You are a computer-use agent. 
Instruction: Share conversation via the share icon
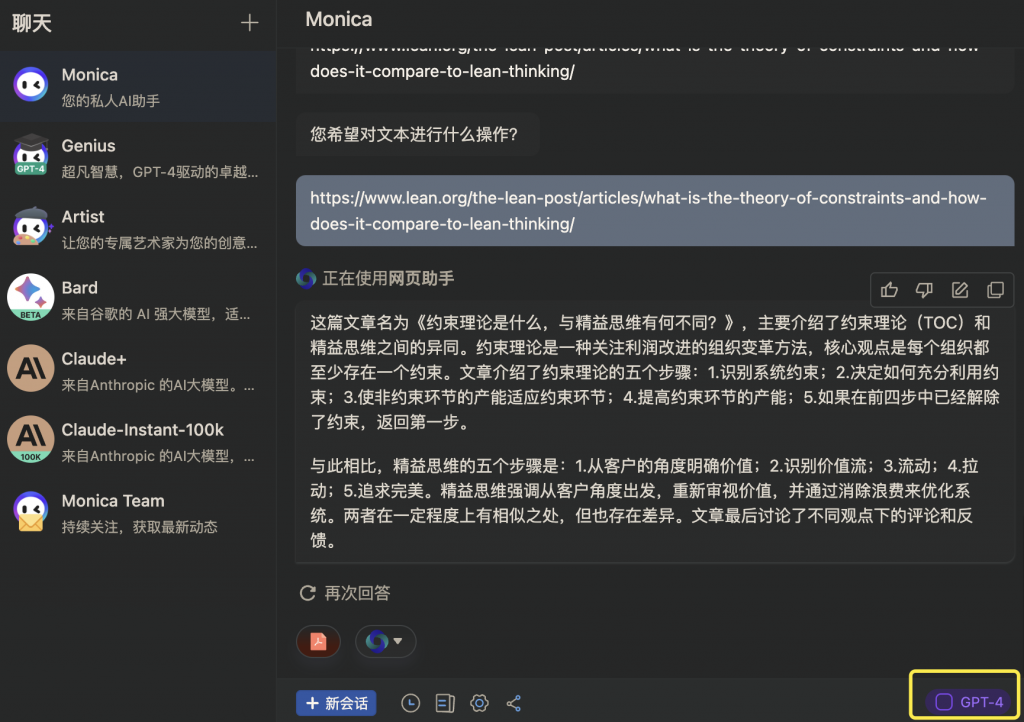tap(514, 703)
